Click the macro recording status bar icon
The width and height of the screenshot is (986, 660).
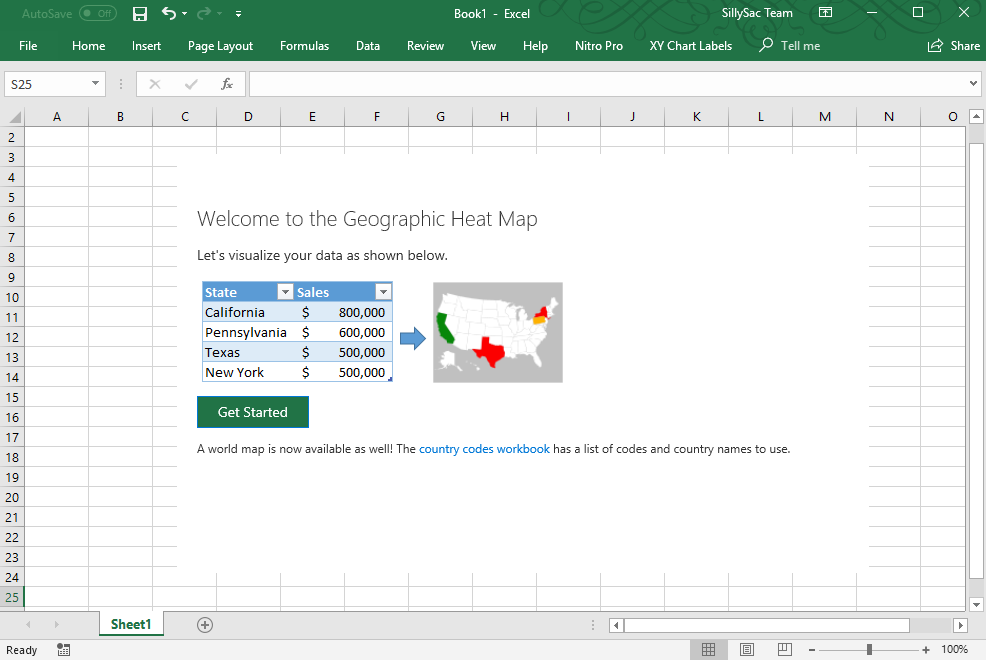(x=64, y=650)
